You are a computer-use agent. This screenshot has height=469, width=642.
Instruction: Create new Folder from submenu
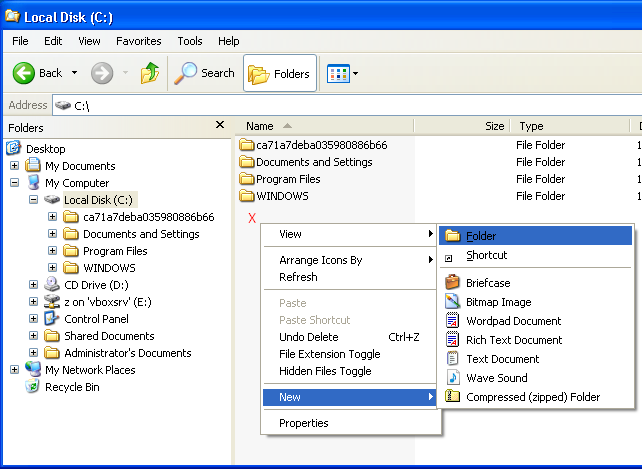[x=535, y=236]
